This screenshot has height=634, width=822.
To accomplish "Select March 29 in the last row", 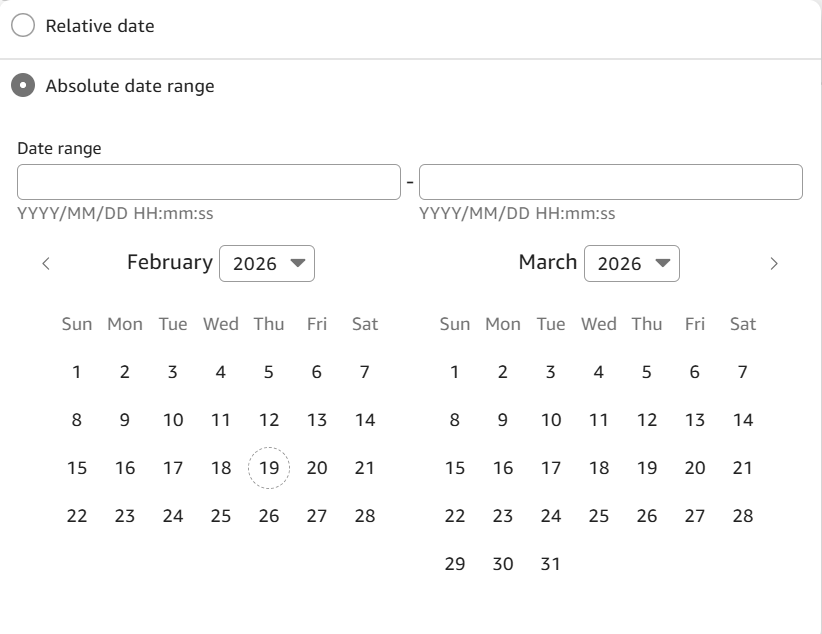I will 455,564.
